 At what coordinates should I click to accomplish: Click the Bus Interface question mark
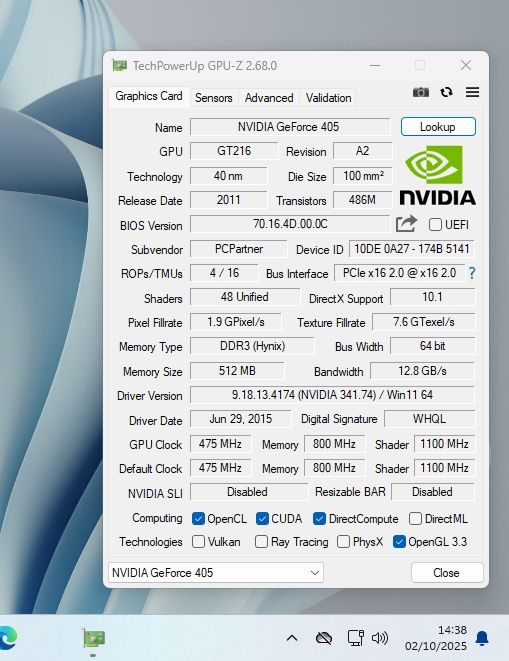(x=472, y=273)
